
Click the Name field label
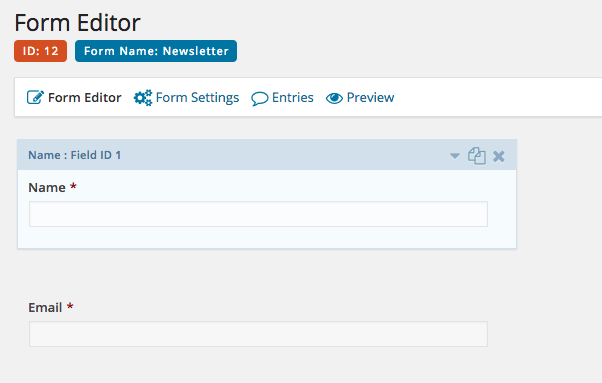click(47, 187)
